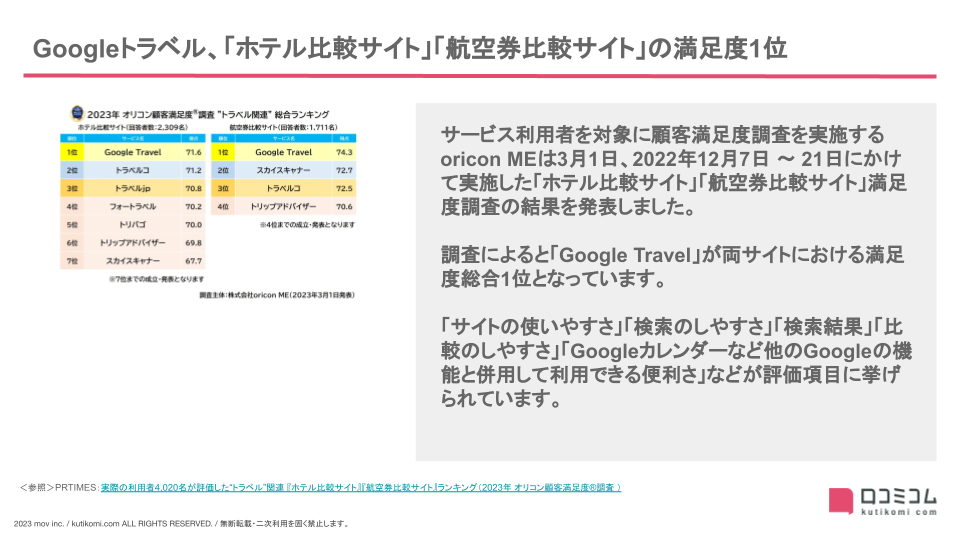960x540 pixels.
Task: Click paragraph starting '調査によると「Google Travel」'
Action: click(672, 266)
